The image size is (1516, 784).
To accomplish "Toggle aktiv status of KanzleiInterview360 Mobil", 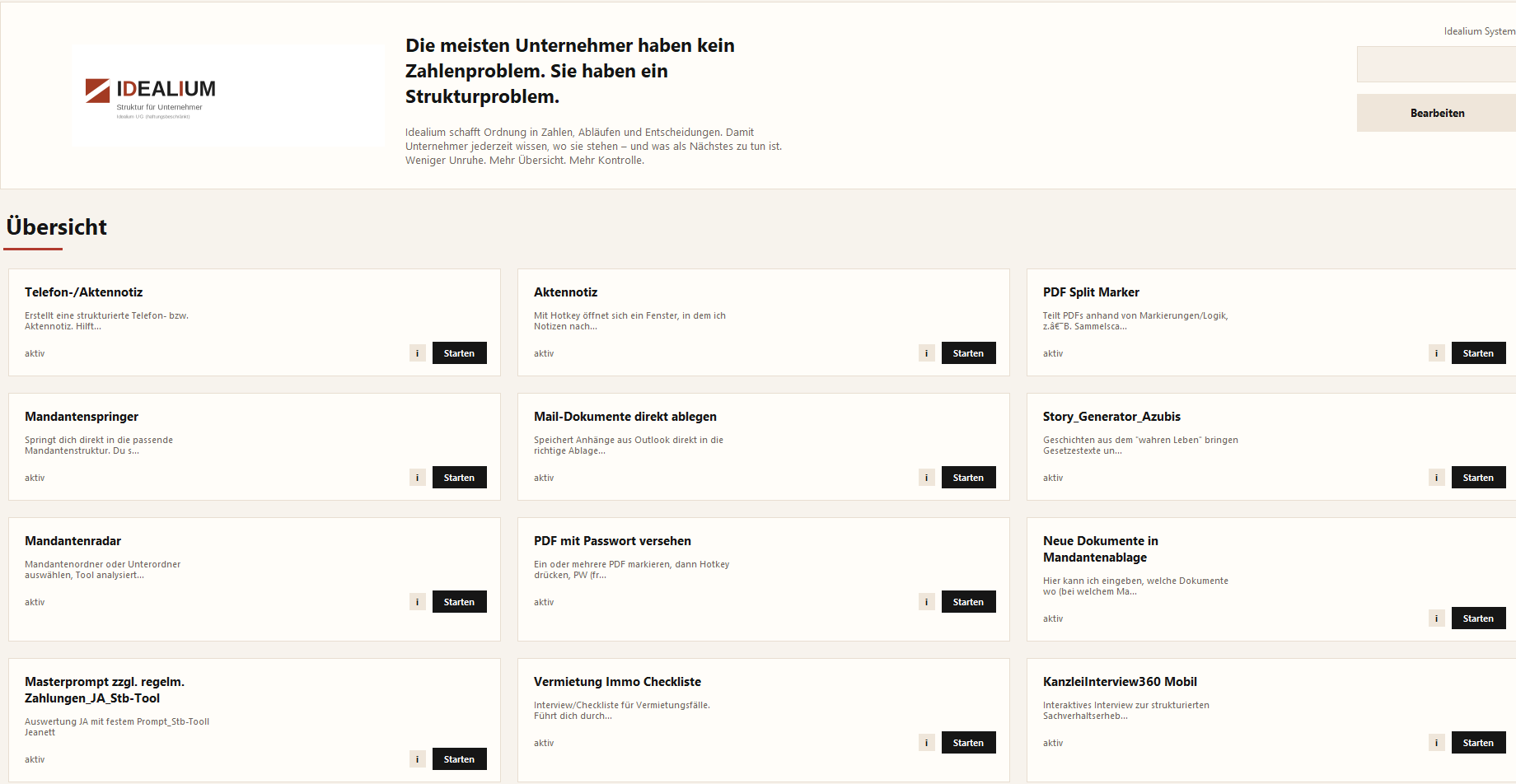I will pos(1053,742).
